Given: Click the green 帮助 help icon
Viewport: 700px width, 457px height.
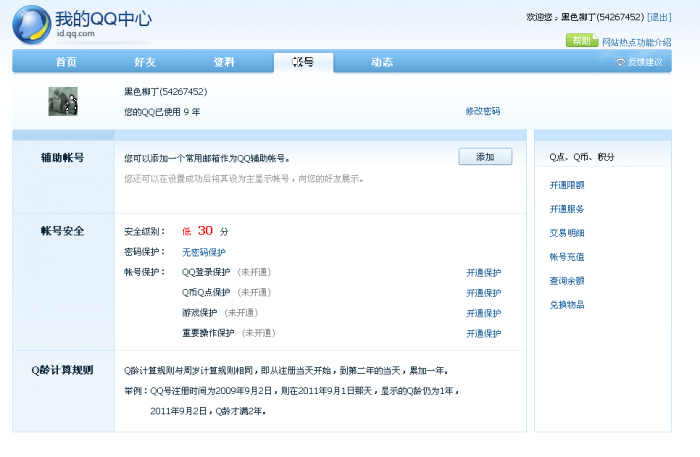Looking at the screenshot, I should point(582,41).
